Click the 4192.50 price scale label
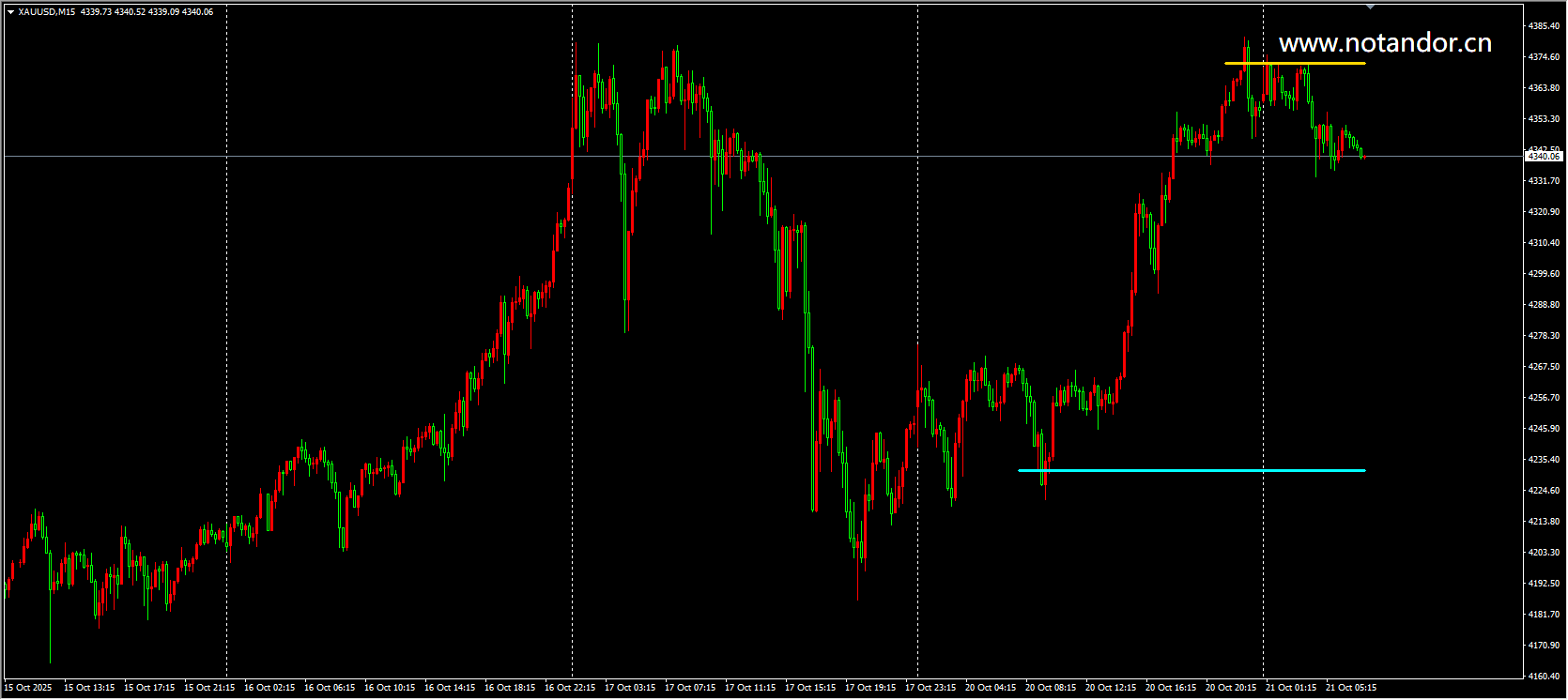 point(1545,584)
